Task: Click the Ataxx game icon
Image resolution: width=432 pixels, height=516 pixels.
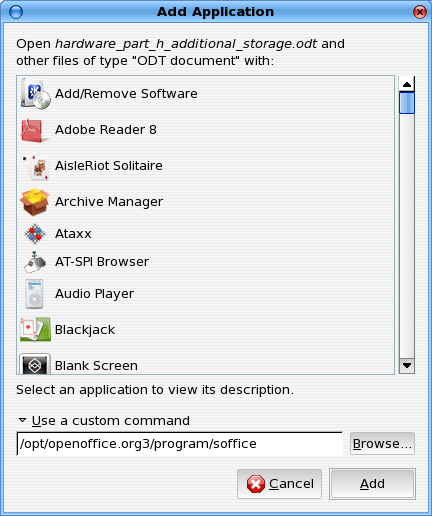Action: click(35, 234)
